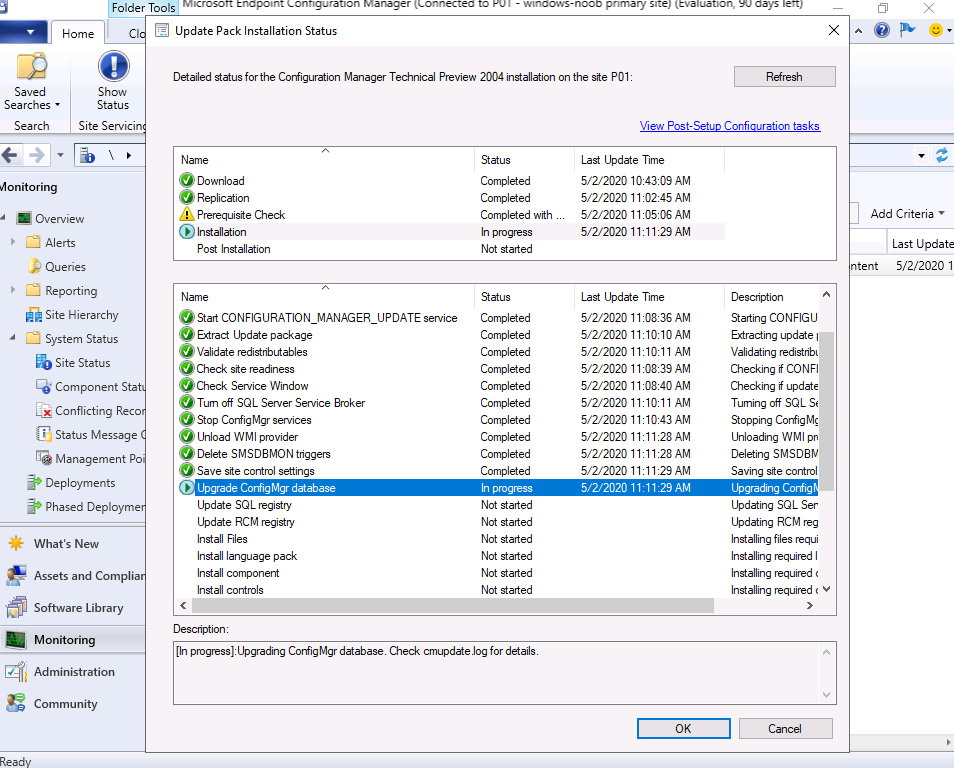Open the address bar dropdown arrow

coord(921,156)
